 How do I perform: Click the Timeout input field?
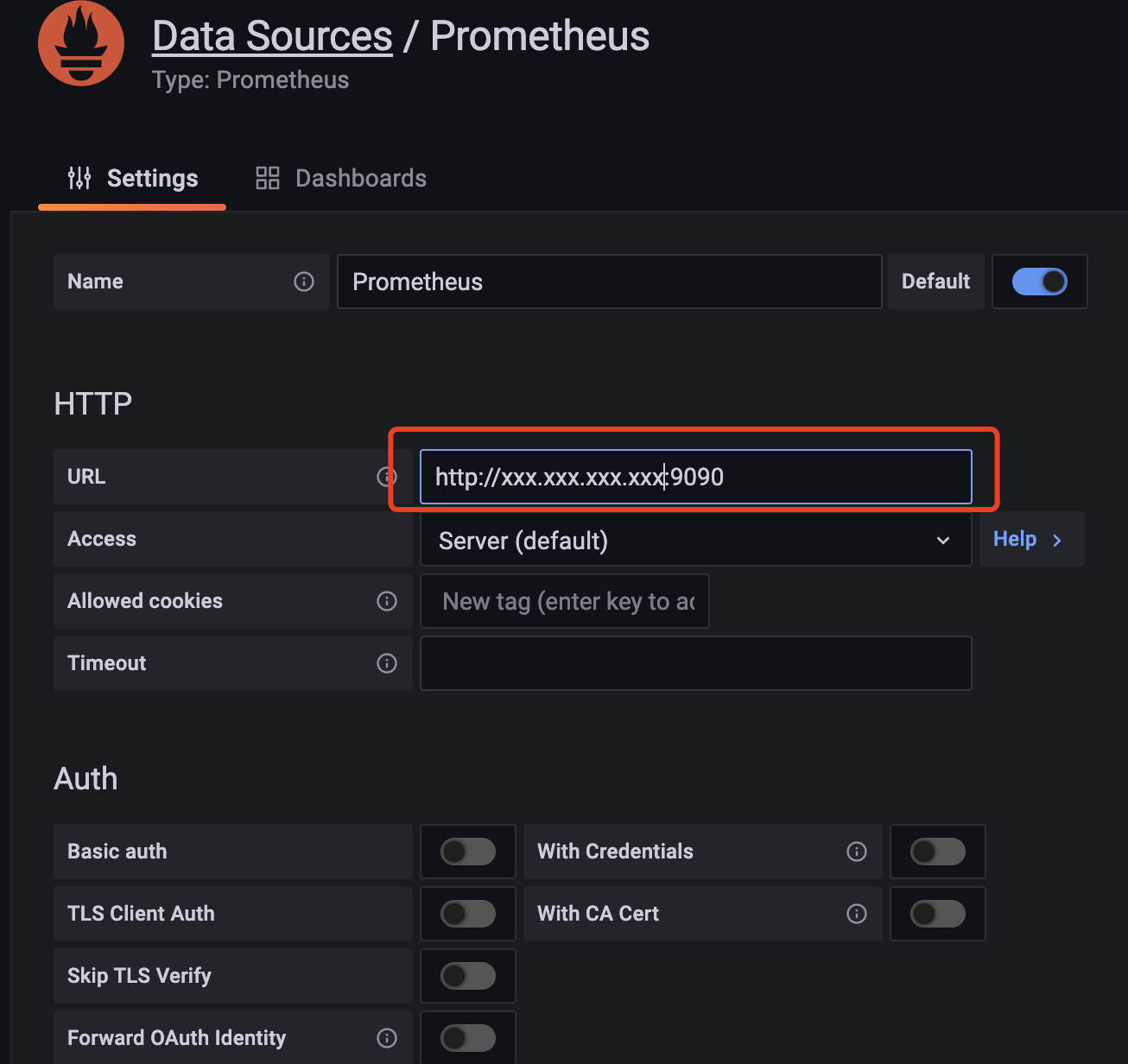(695, 663)
